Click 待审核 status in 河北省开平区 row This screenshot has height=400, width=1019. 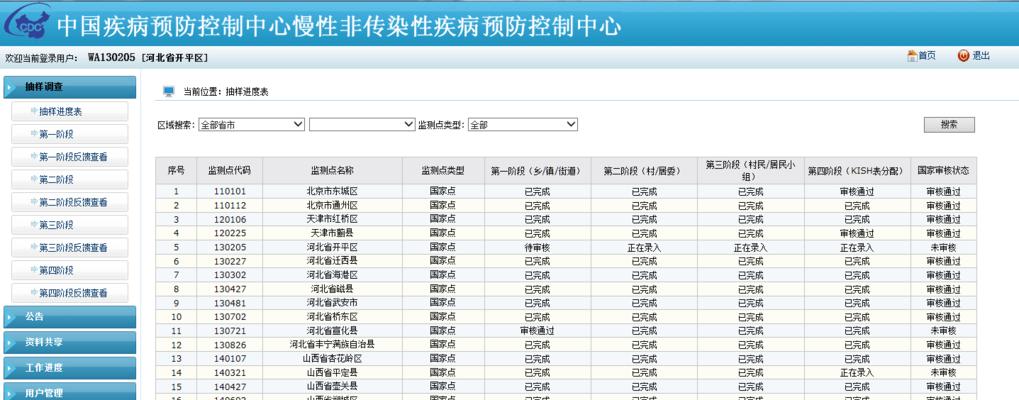(x=537, y=247)
